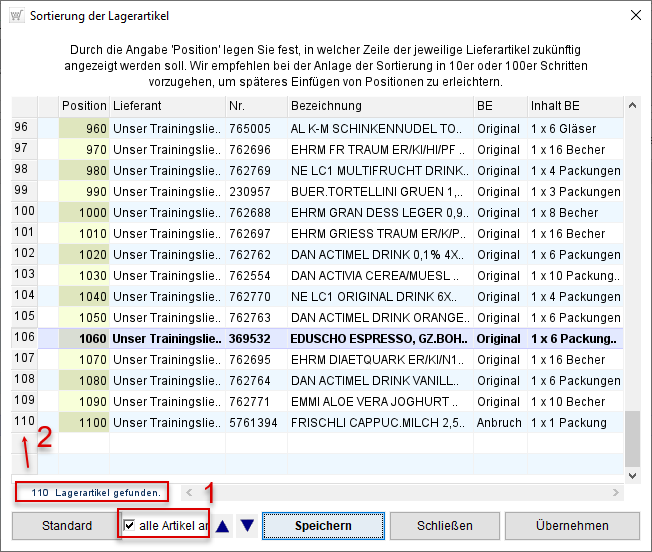Screen dimensions: 652x552
Task: Click position cell 960 in row 96
Action: pos(84,129)
